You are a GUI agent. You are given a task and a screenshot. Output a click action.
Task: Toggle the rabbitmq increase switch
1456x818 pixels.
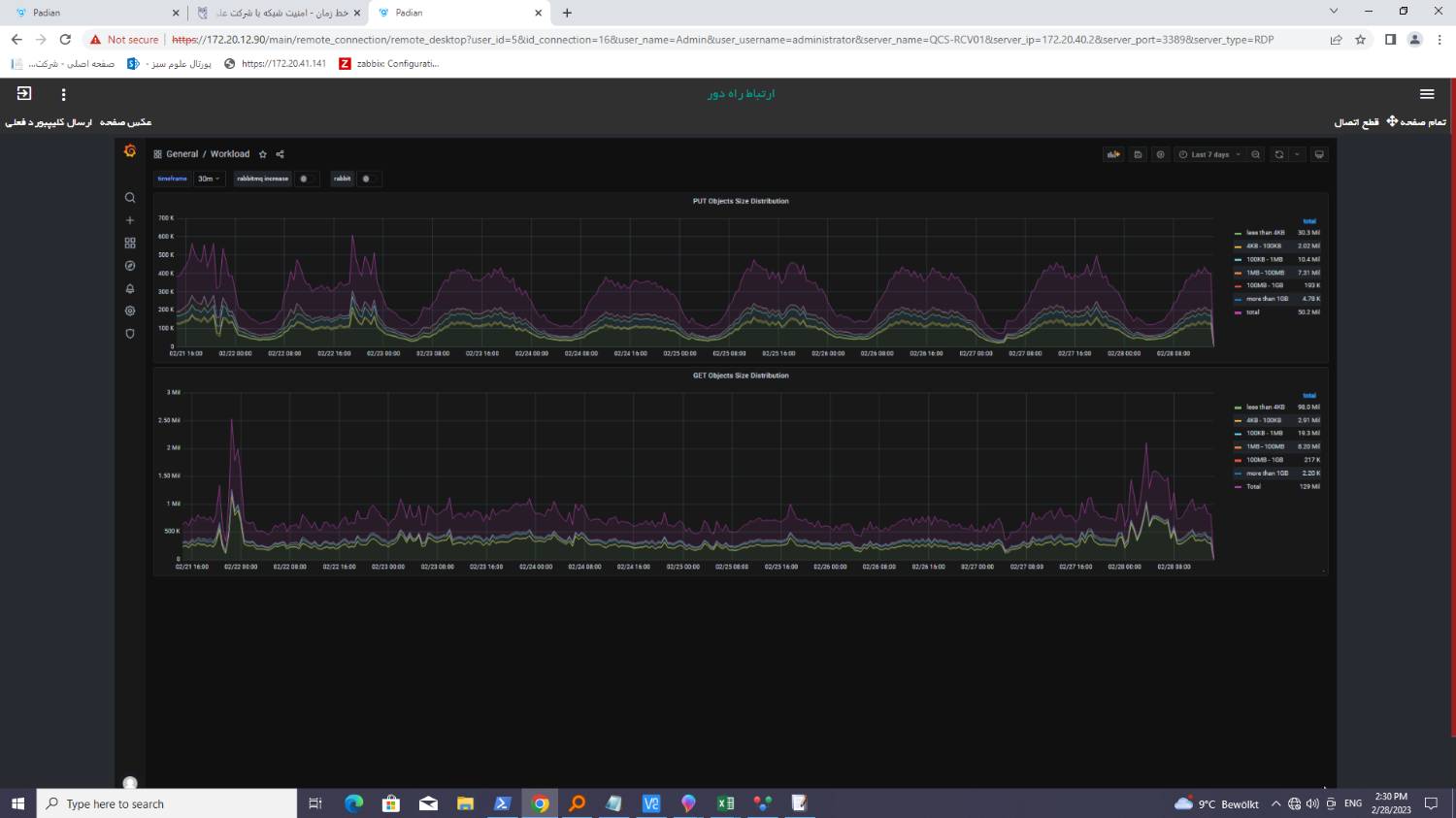coord(306,179)
